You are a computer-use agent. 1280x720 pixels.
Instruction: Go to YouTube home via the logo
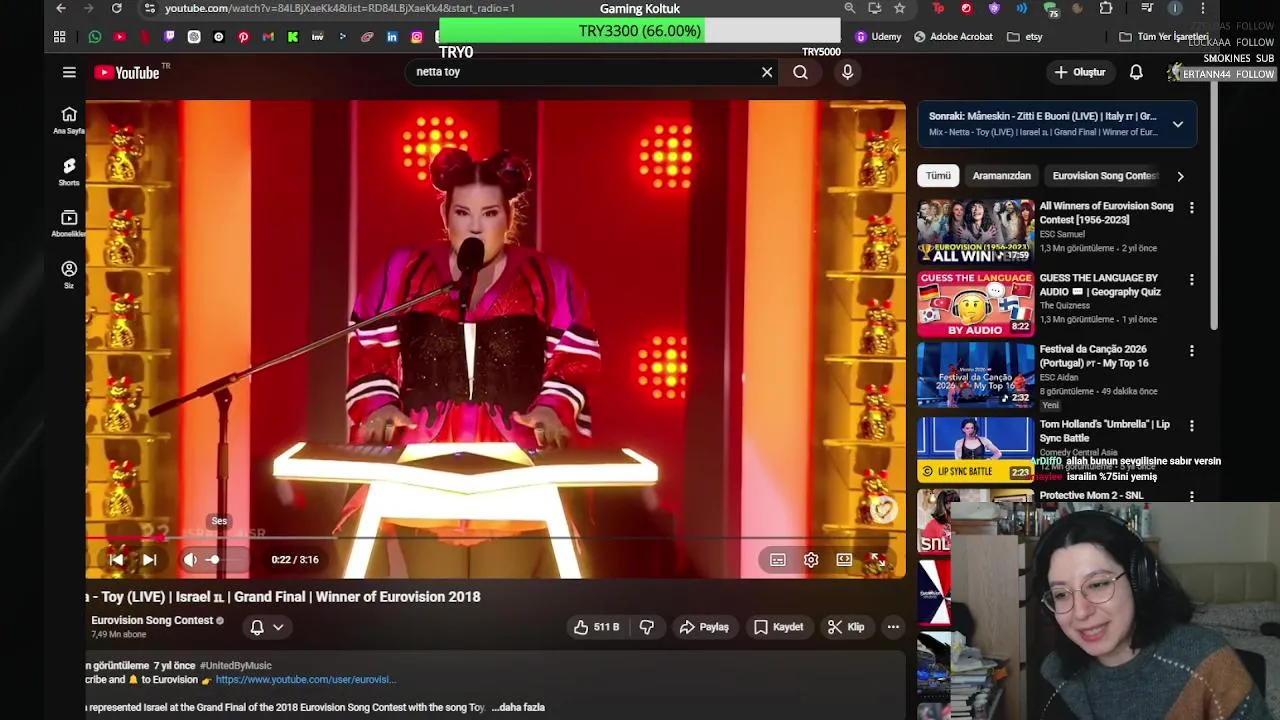point(127,72)
